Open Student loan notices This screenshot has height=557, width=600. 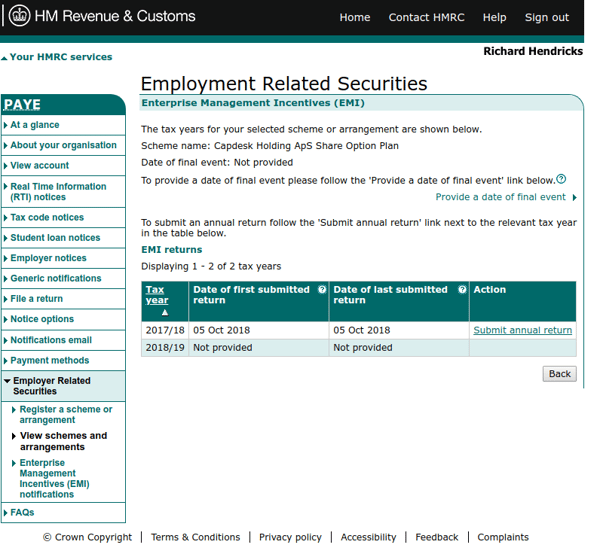55,238
